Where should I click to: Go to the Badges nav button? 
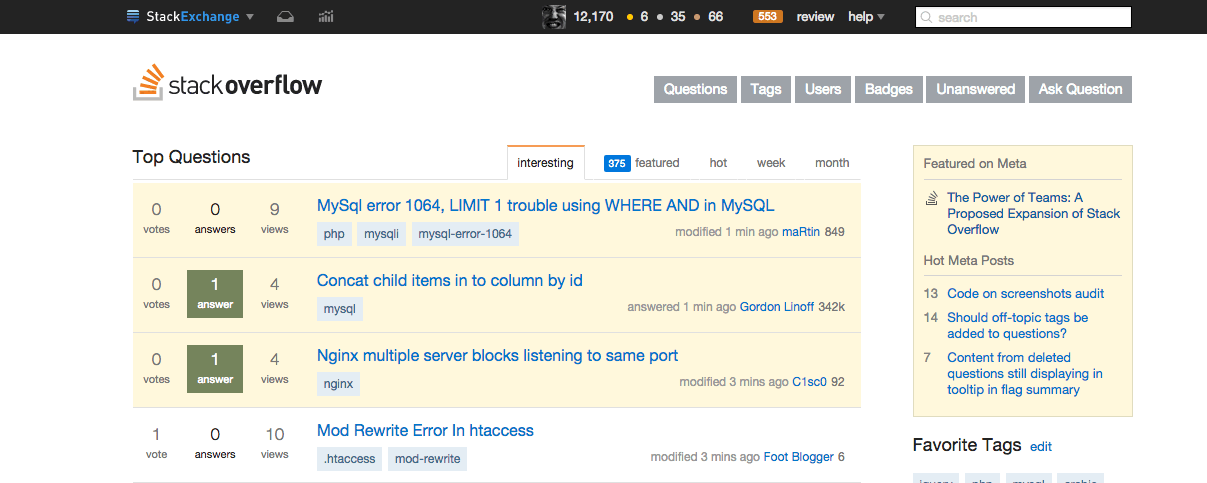point(889,89)
